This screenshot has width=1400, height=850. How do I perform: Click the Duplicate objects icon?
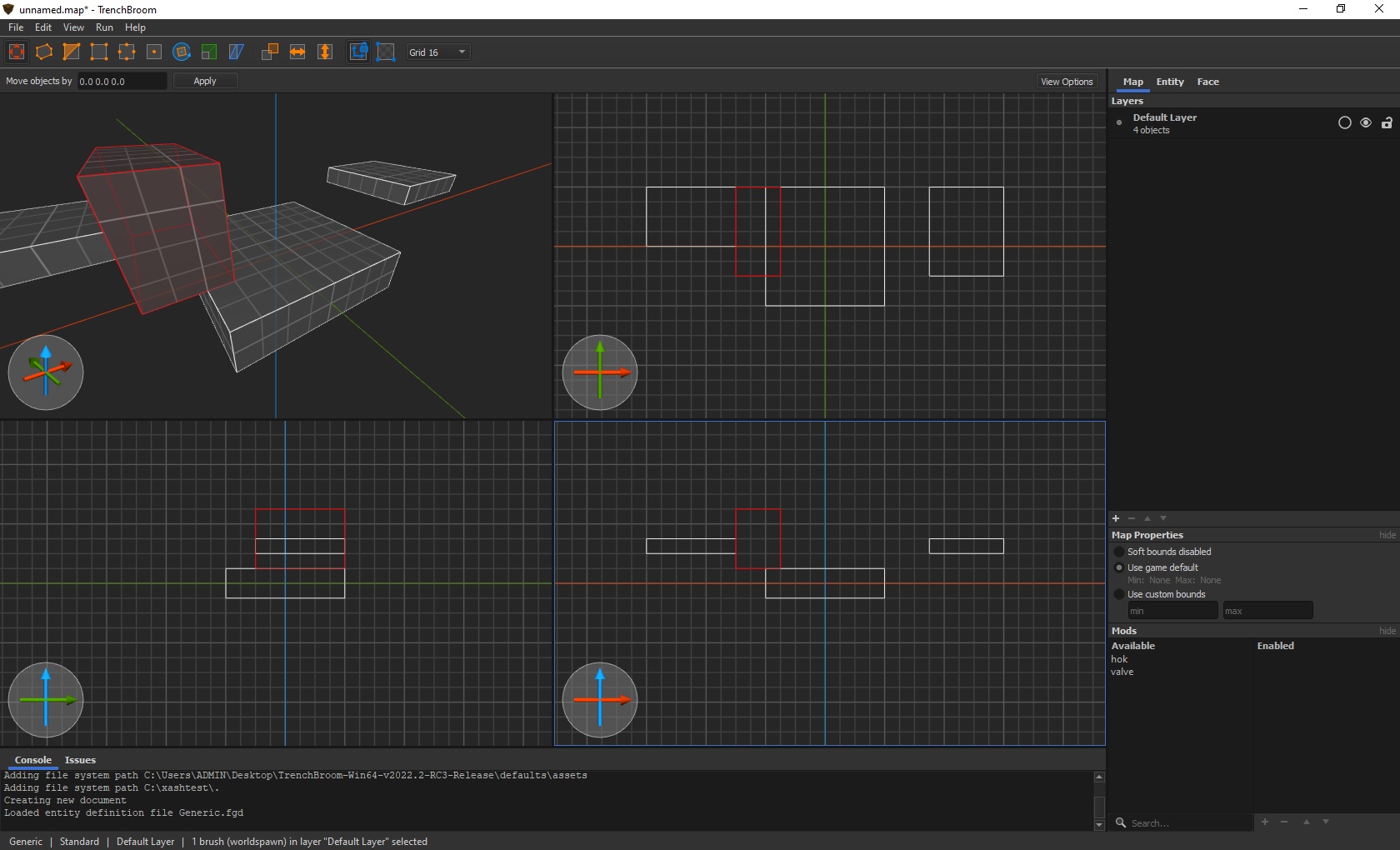click(x=270, y=52)
